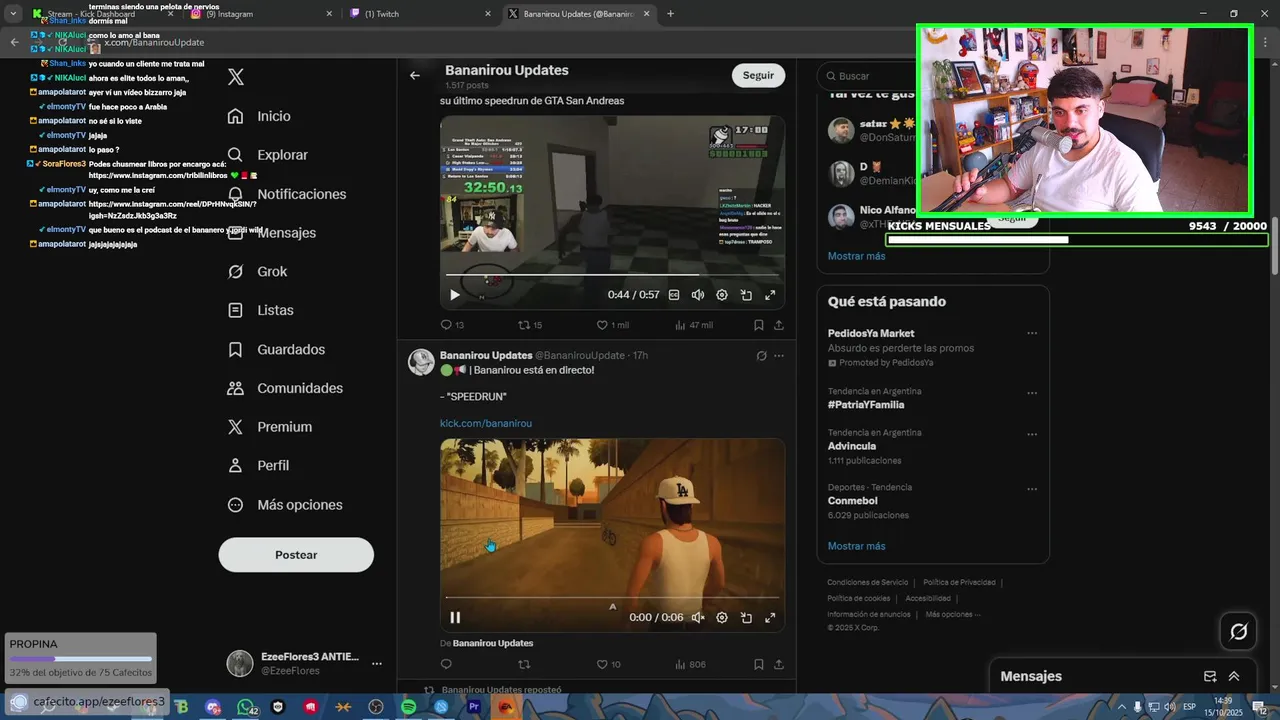This screenshot has width=1280, height=720.
Task: Click Grok explain icon on the directo post
Action: click(x=761, y=356)
